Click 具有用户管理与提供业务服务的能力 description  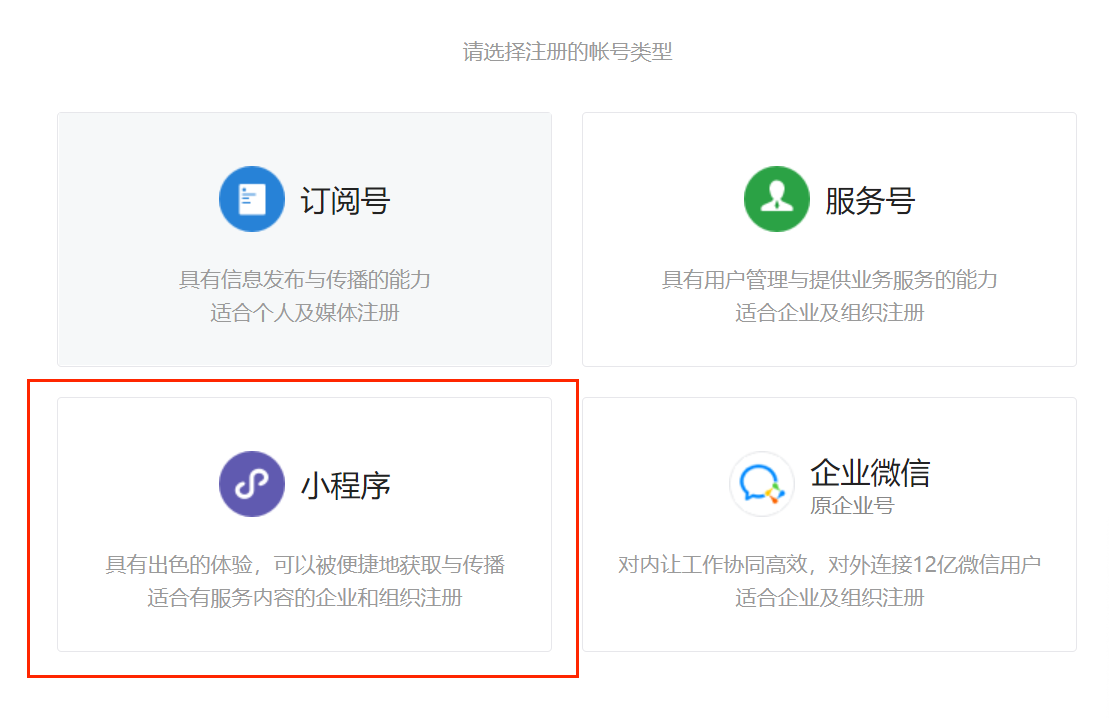[829, 279]
